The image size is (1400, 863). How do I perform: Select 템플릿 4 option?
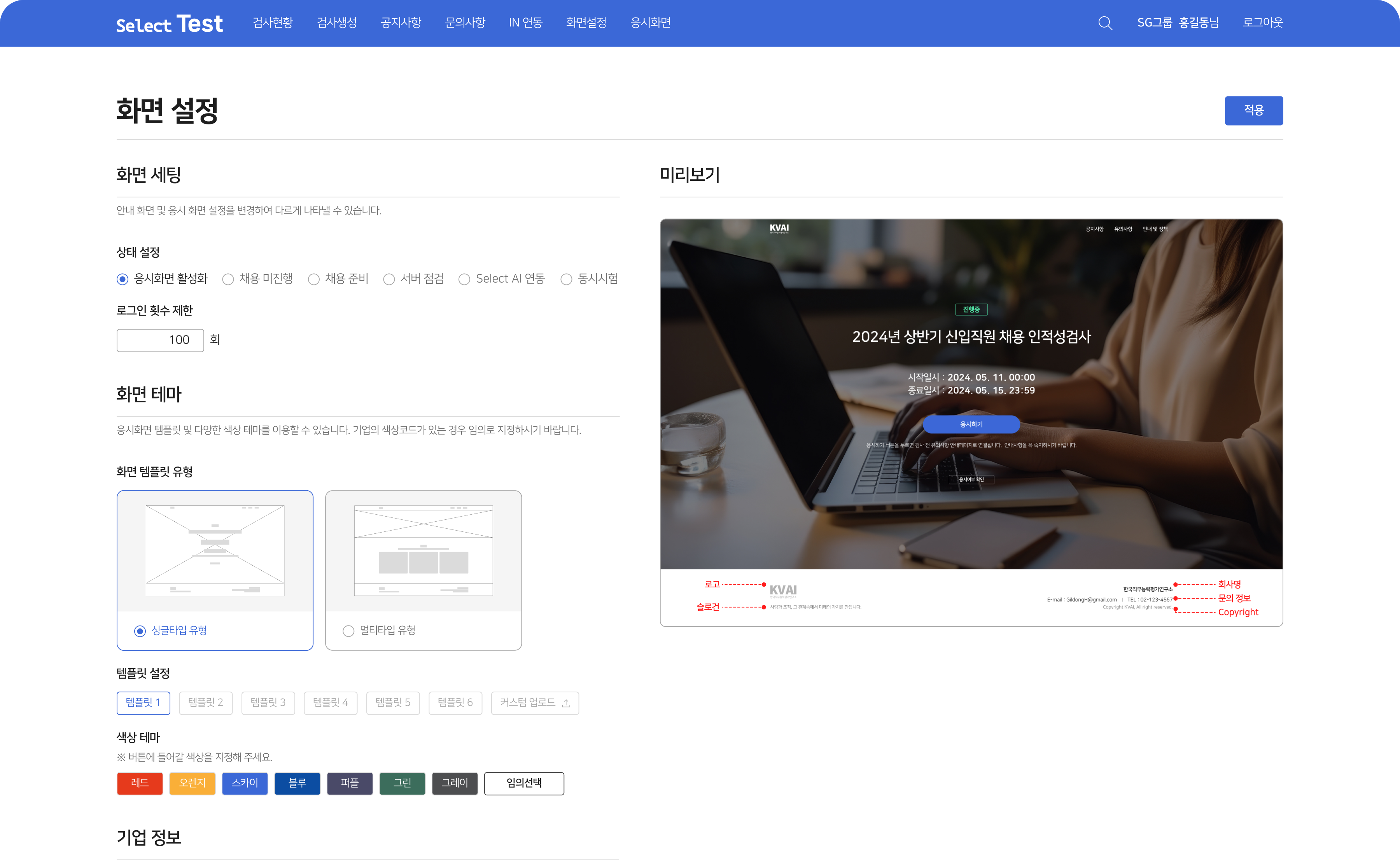pos(331,703)
